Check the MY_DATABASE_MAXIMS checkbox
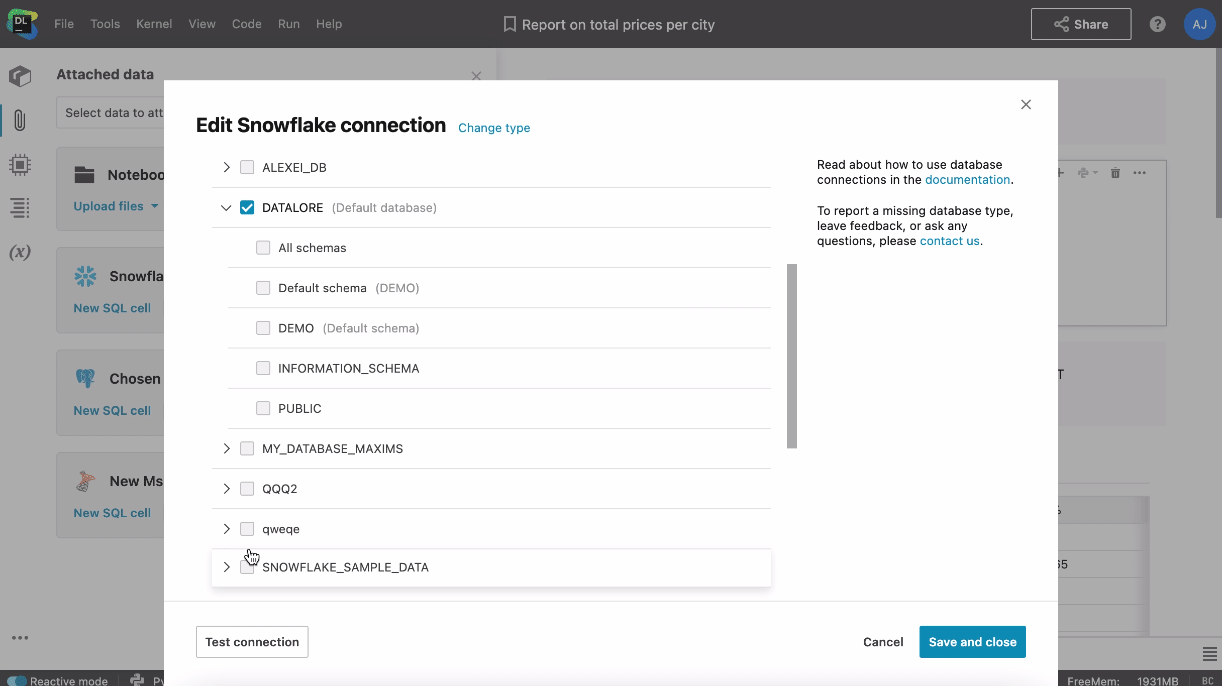The width and height of the screenshot is (1222, 686). point(247,449)
